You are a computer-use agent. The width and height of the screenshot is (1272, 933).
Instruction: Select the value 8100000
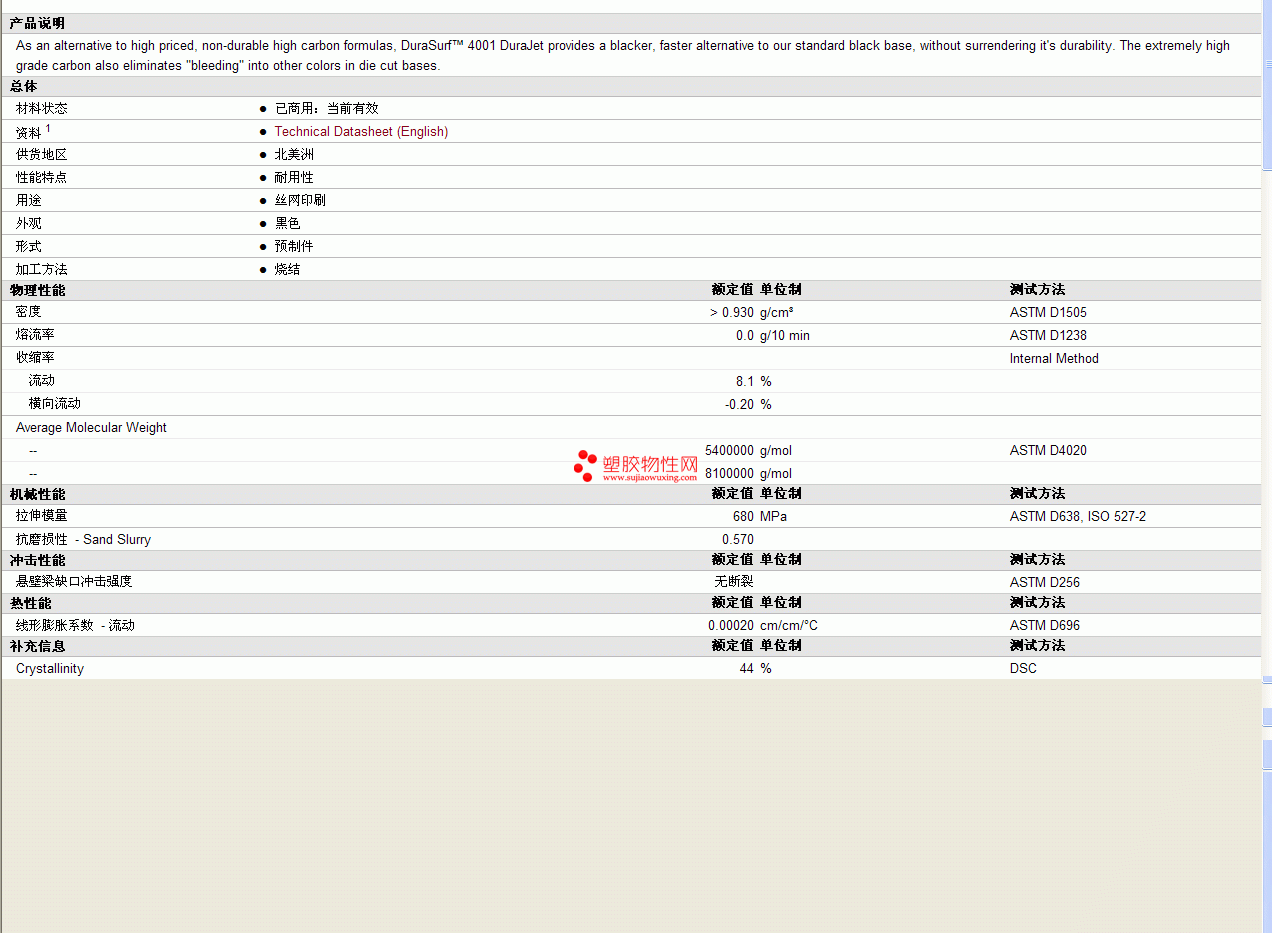[x=729, y=473]
